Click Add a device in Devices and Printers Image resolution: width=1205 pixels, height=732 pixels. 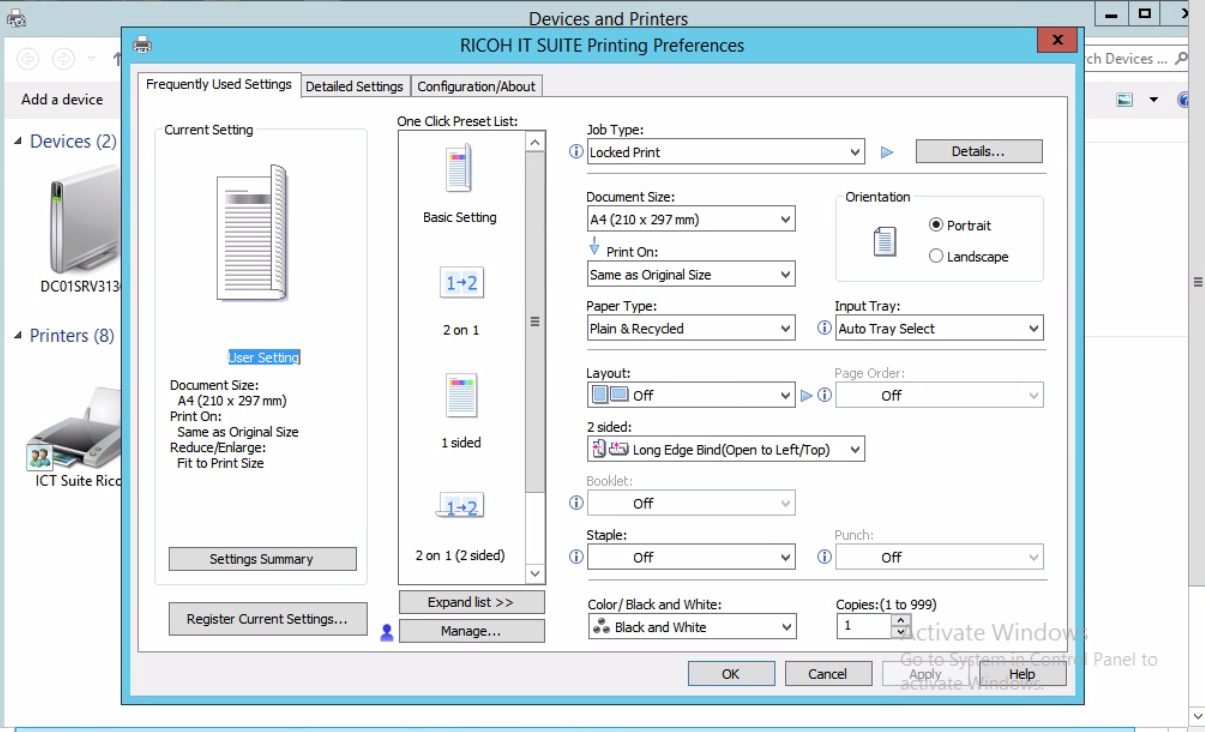(62, 99)
